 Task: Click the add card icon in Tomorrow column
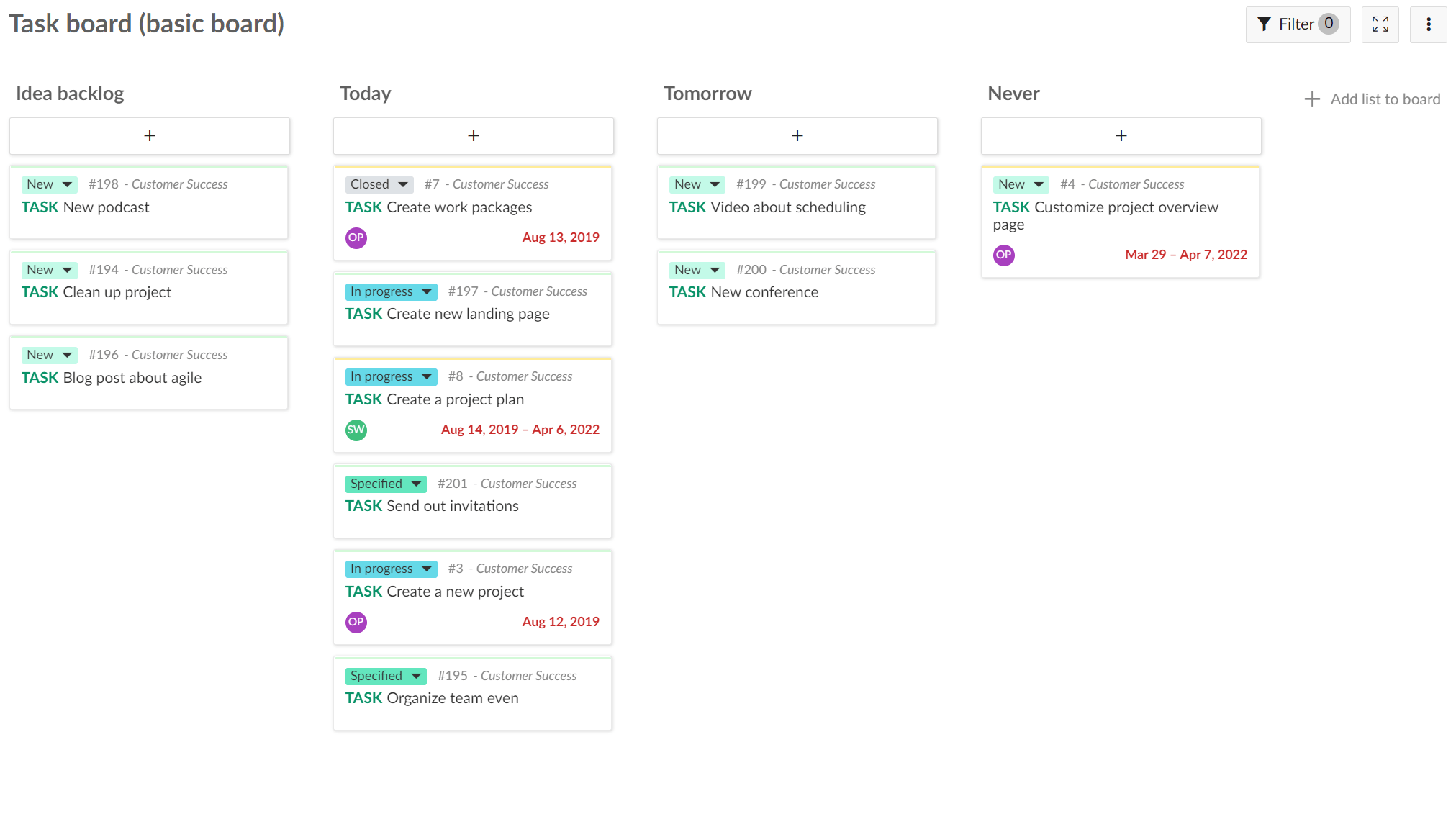coord(795,135)
